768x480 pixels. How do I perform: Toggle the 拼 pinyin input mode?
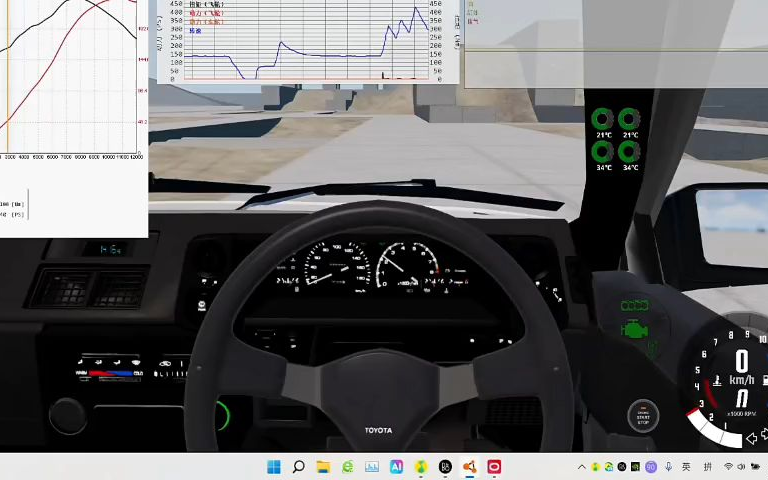[708, 467]
